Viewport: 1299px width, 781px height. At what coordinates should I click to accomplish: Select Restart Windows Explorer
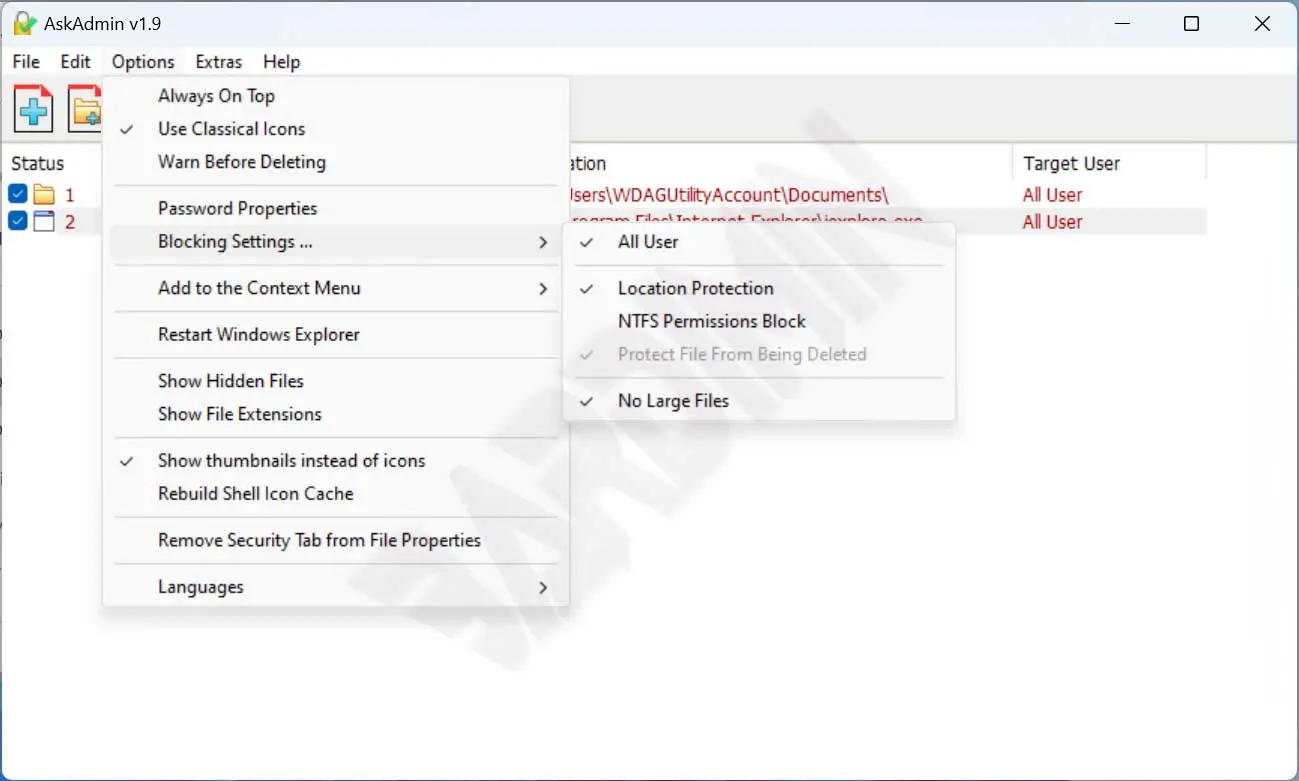click(258, 335)
